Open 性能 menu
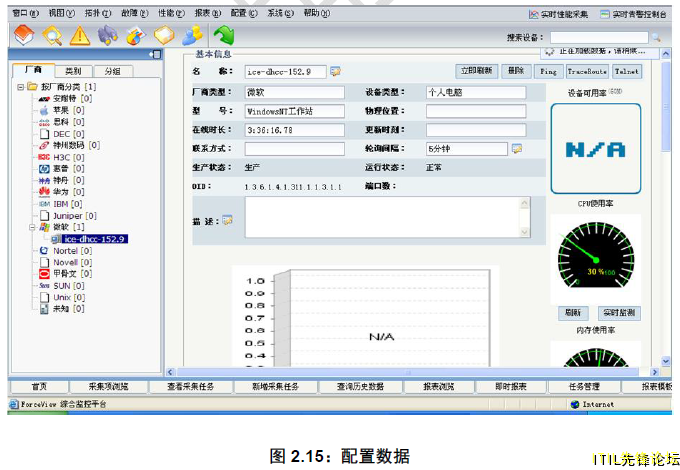The image size is (680, 470). tap(171, 13)
